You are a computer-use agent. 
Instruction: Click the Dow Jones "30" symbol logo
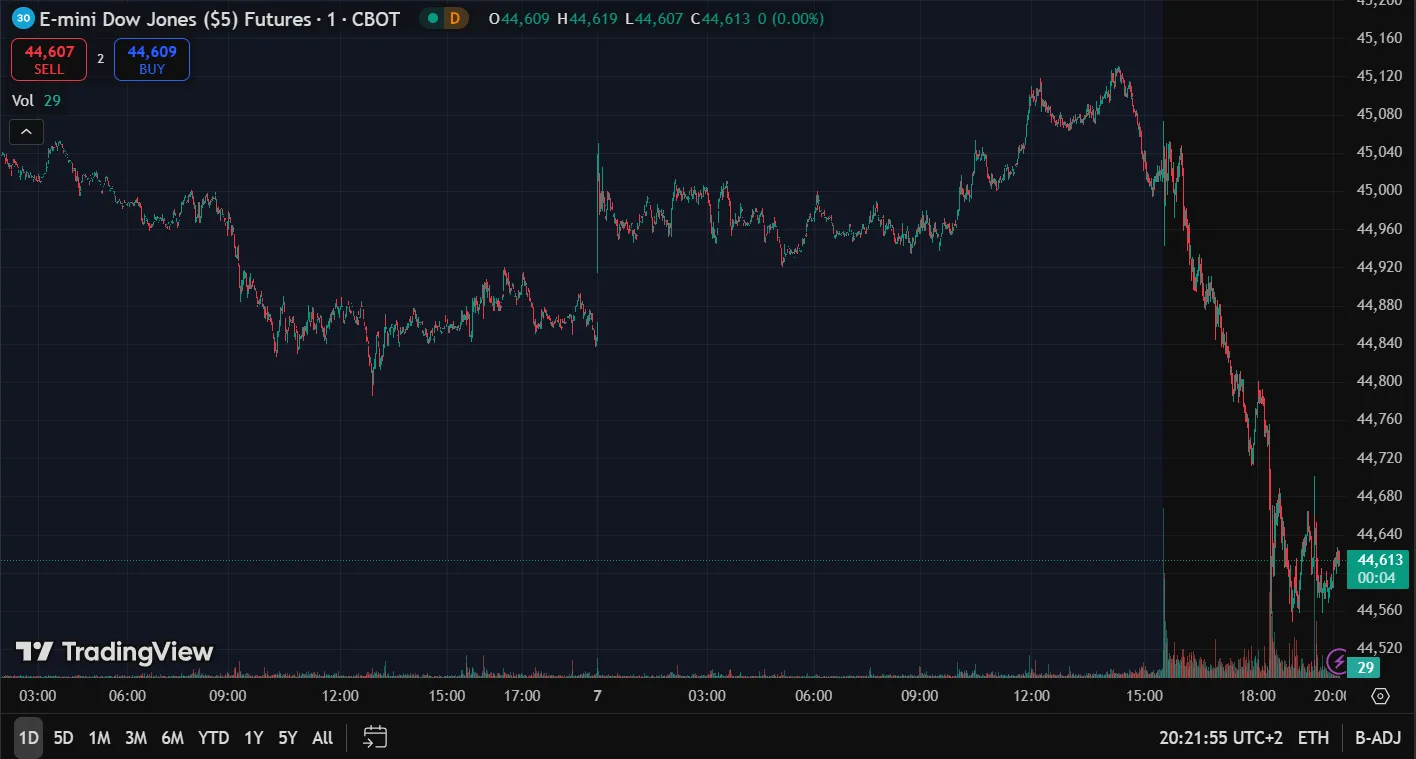pos(25,18)
